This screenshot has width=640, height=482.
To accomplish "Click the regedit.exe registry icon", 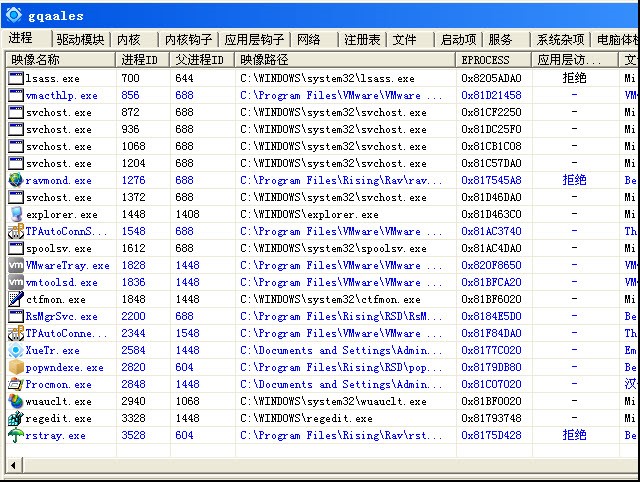I will [x=16, y=418].
